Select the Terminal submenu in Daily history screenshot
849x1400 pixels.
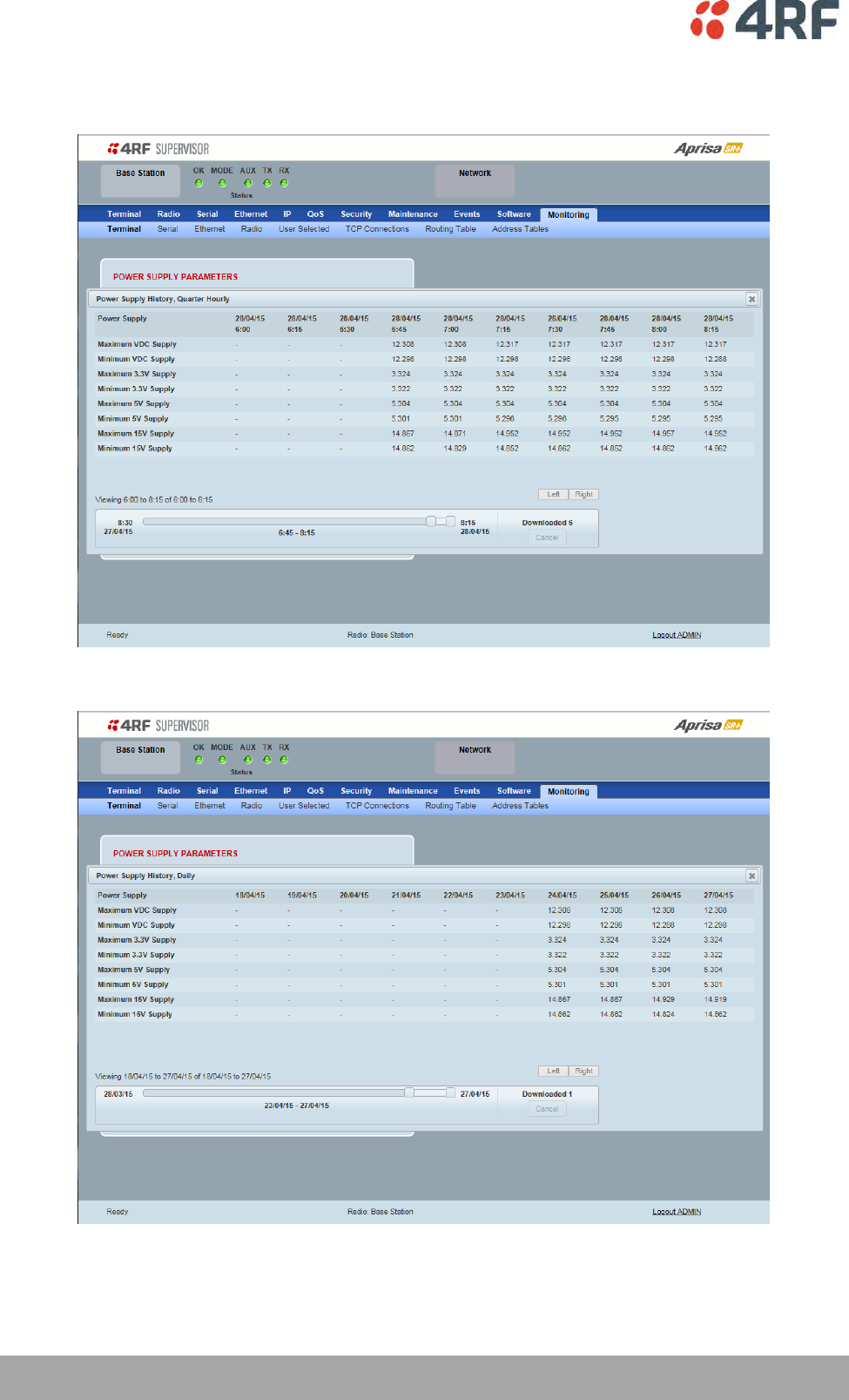[124, 806]
